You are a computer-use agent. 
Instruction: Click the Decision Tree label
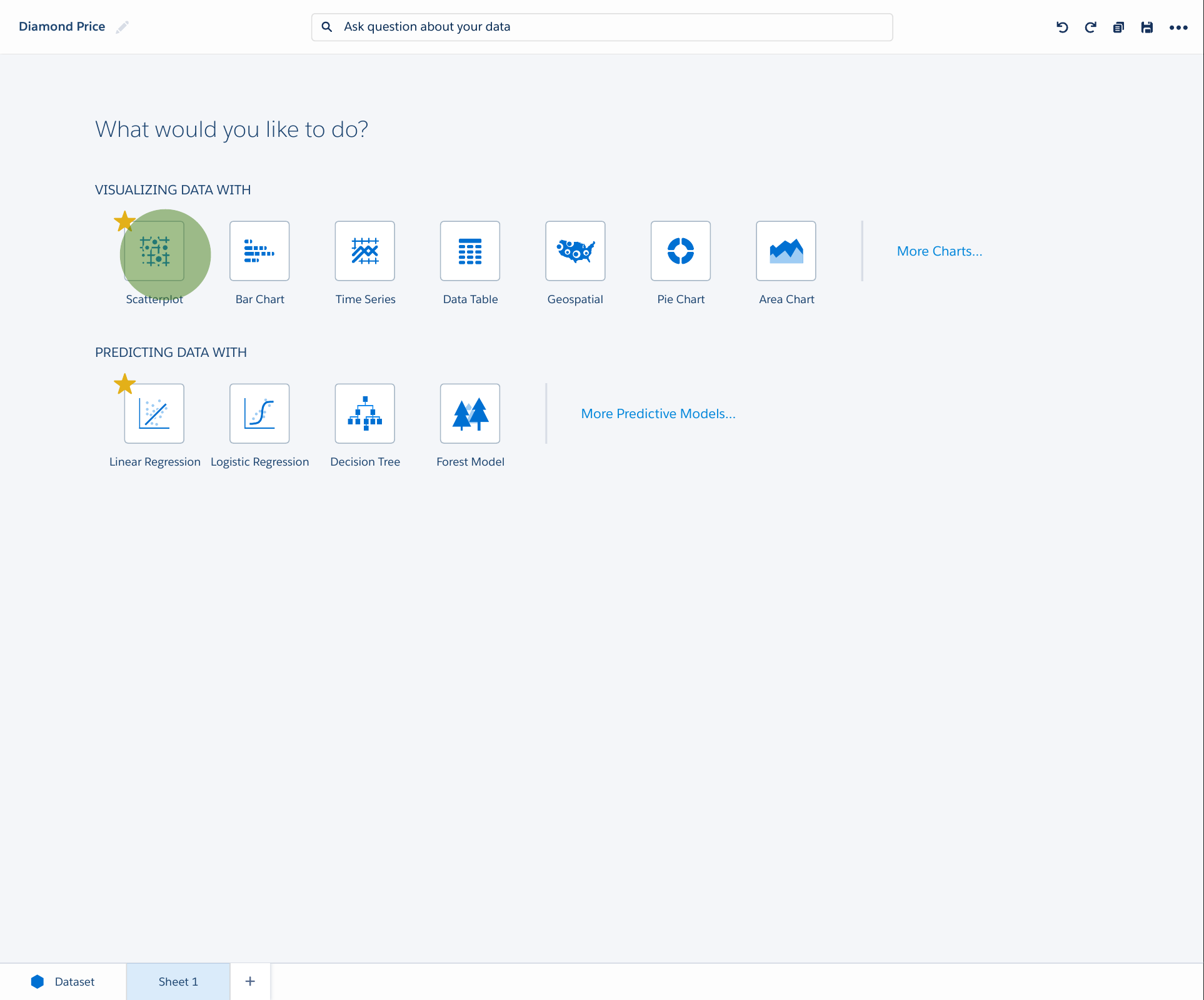tap(365, 462)
